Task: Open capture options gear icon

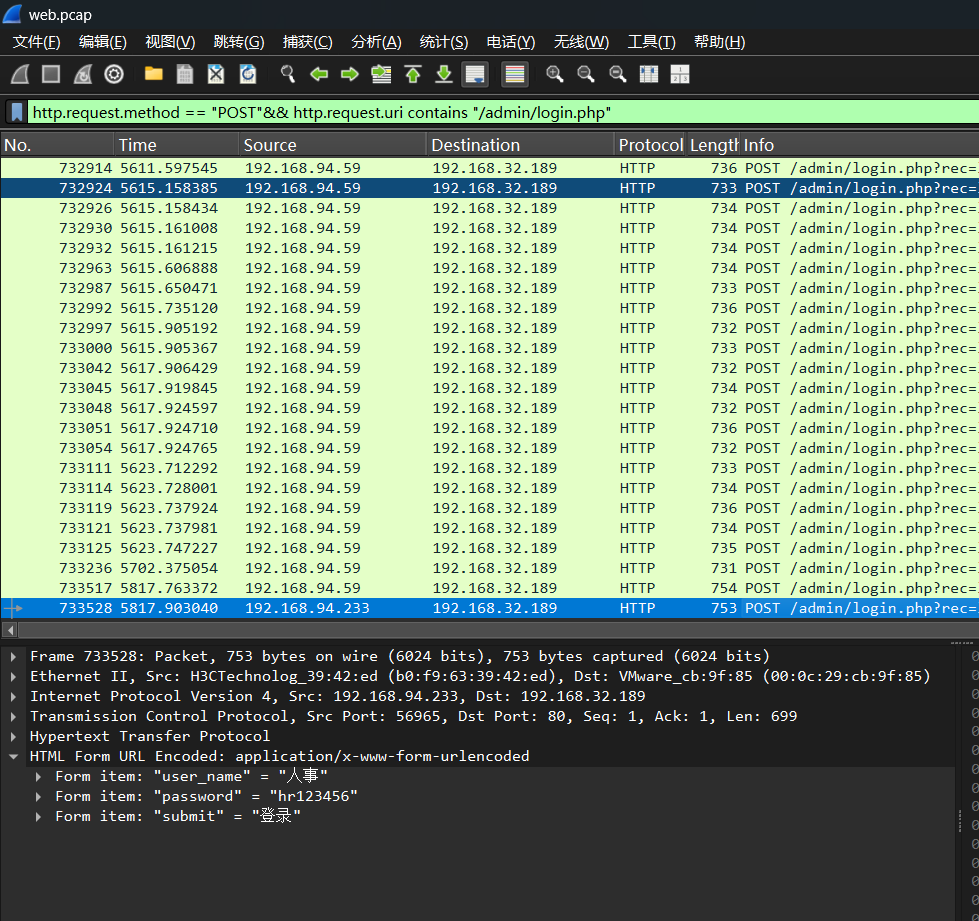Action: (x=114, y=74)
